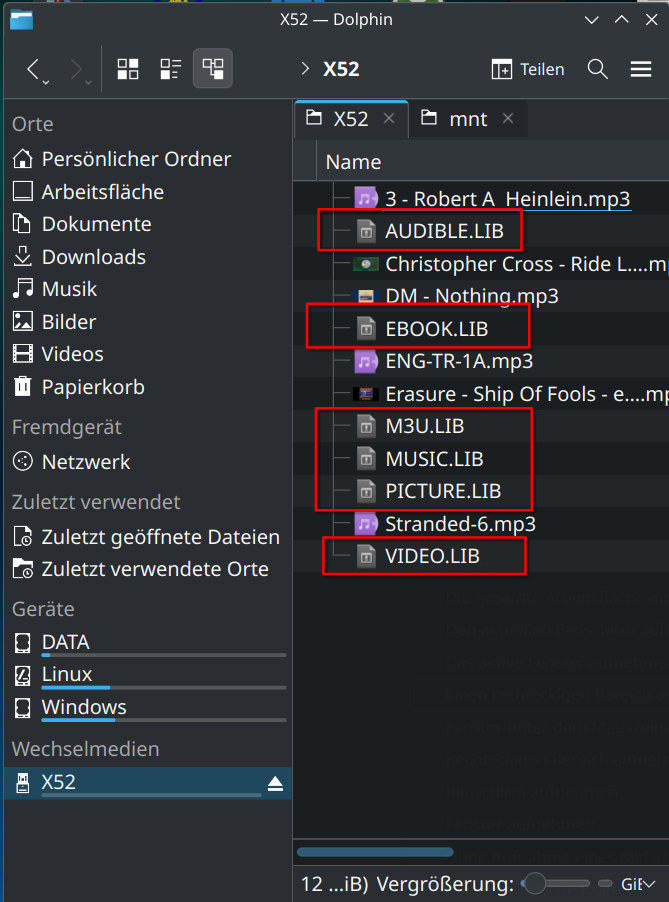
Task: Switch to icons view mode
Action: tap(128, 69)
